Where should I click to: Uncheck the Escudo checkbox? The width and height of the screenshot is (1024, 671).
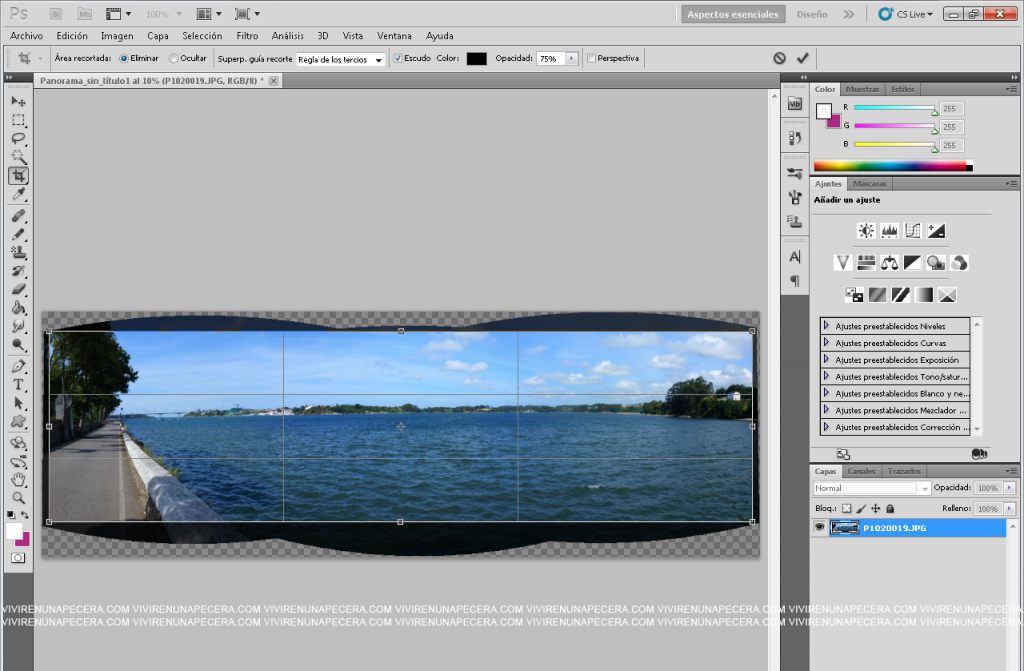coord(398,58)
